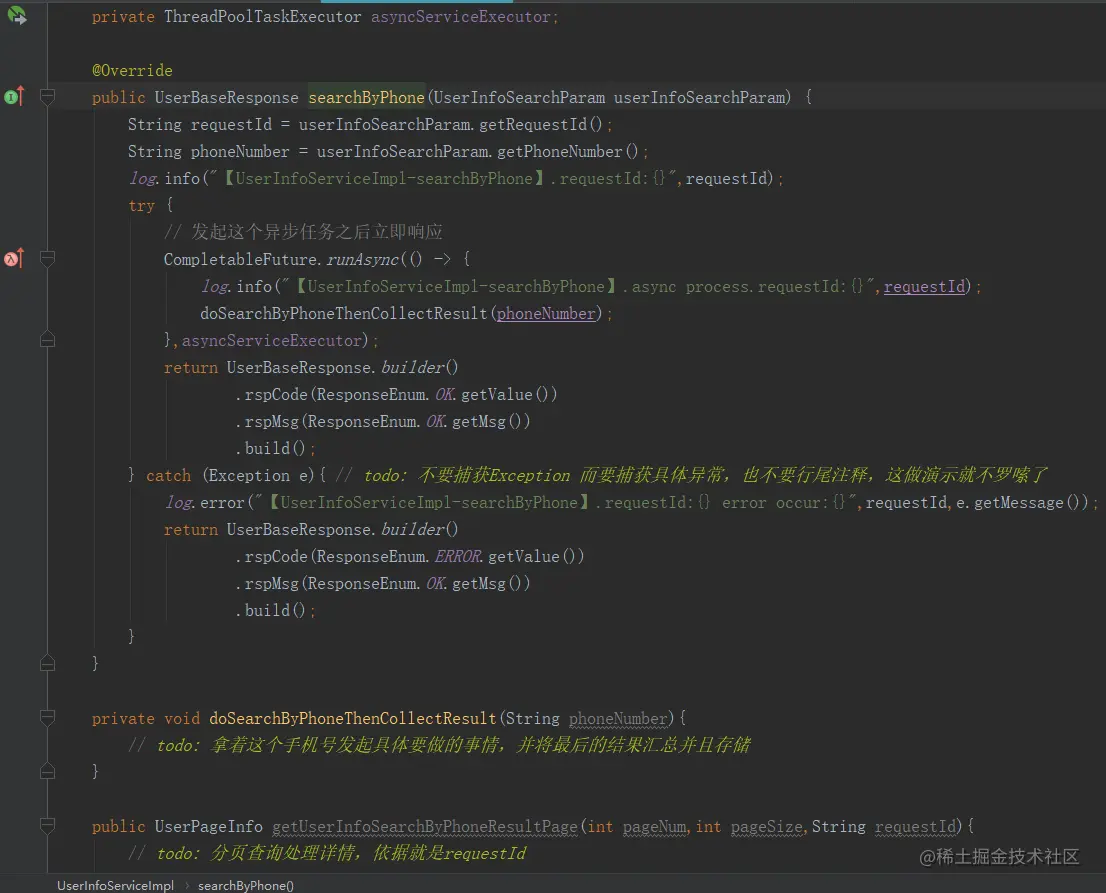The height and width of the screenshot is (893, 1106).
Task: Click ERROR in ResponseEnum.ERROR.getValue()
Action: coord(457,557)
